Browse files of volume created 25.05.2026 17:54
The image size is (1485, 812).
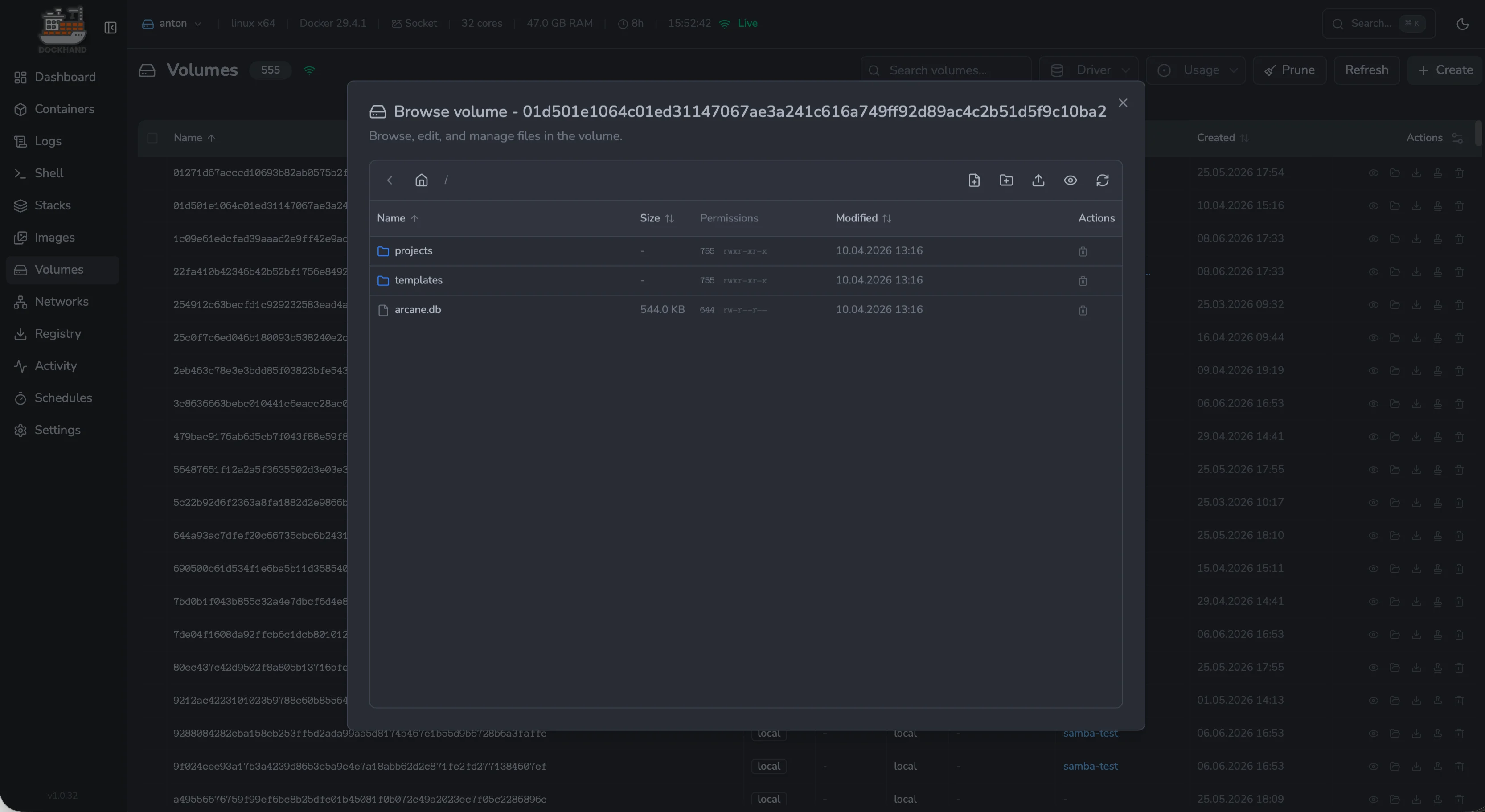point(1395,173)
